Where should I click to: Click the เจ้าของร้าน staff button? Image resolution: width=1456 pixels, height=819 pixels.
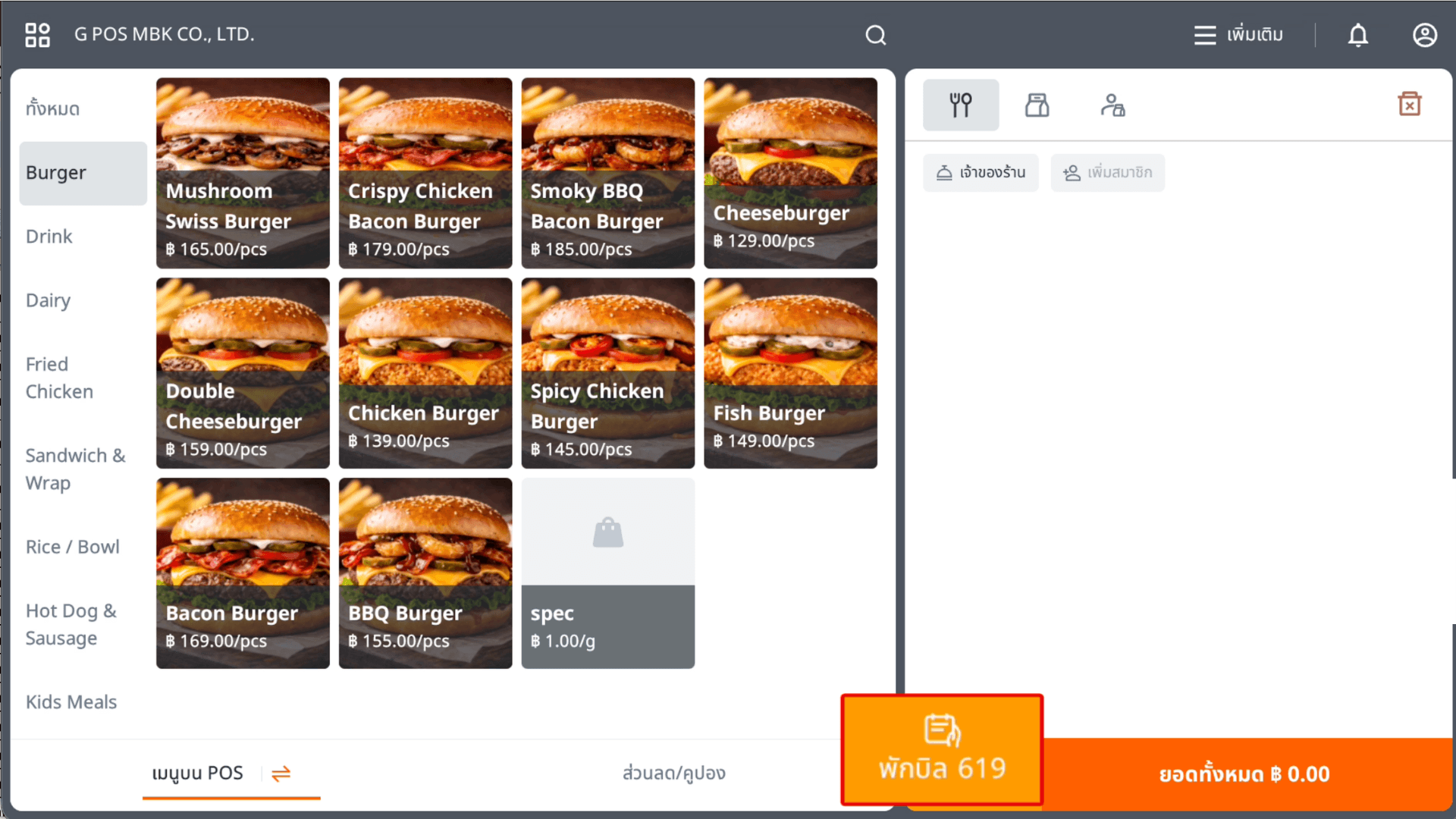click(x=981, y=173)
